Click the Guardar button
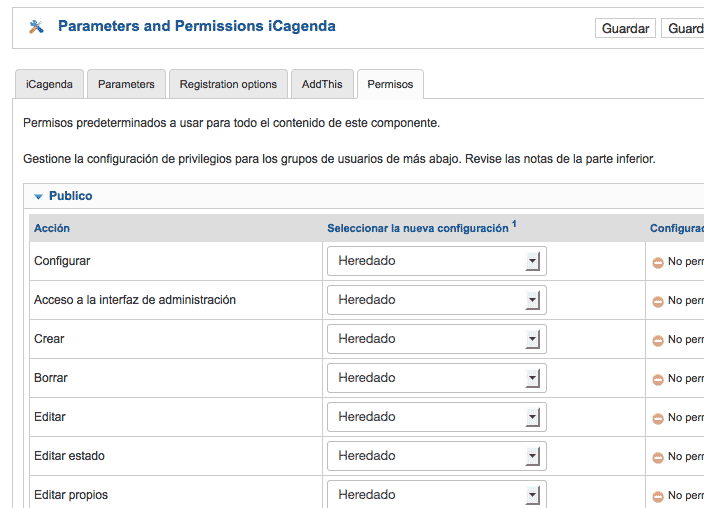 (x=625, y=28)
